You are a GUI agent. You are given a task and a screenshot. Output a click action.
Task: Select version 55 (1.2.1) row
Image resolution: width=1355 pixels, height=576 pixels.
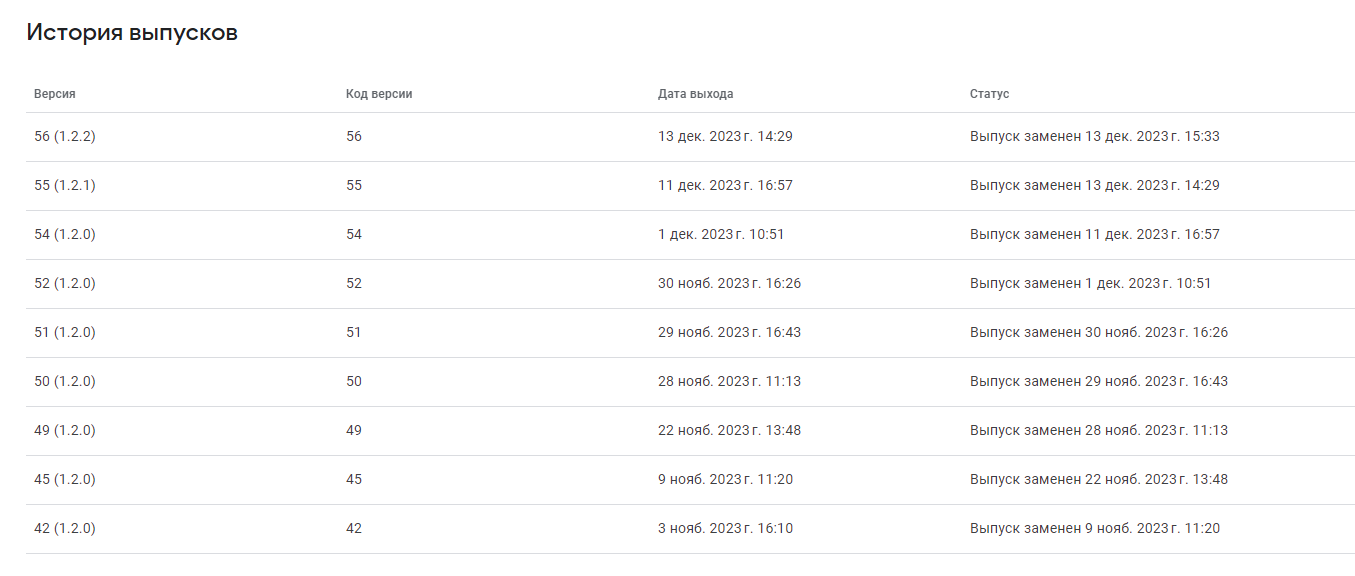click(x=690, y=186)
